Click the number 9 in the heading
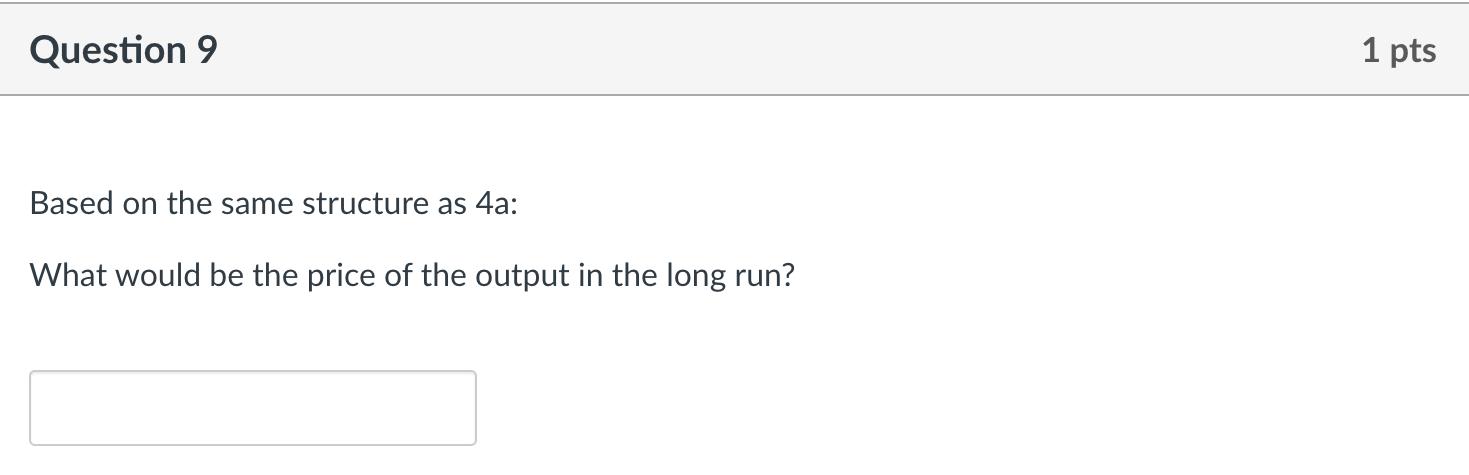The height and width of the screenshot is (475, 1469). 206,50
